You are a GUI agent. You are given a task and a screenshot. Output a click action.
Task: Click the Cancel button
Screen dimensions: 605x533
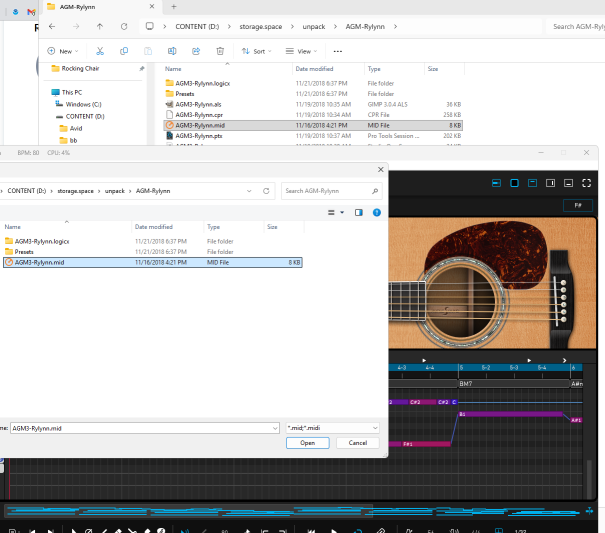pyautogui.click(x=358, y=443)
